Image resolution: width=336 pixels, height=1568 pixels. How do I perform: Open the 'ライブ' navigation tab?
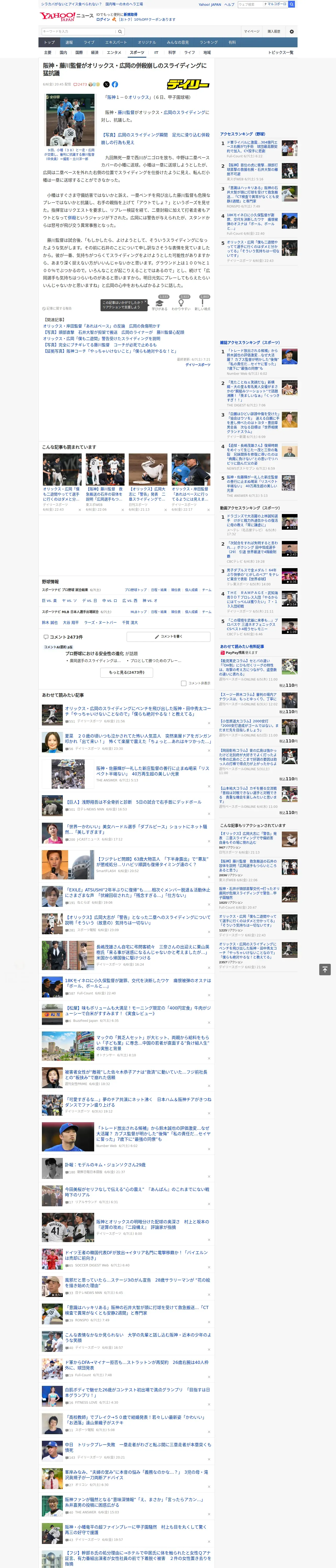click(89, 43)
